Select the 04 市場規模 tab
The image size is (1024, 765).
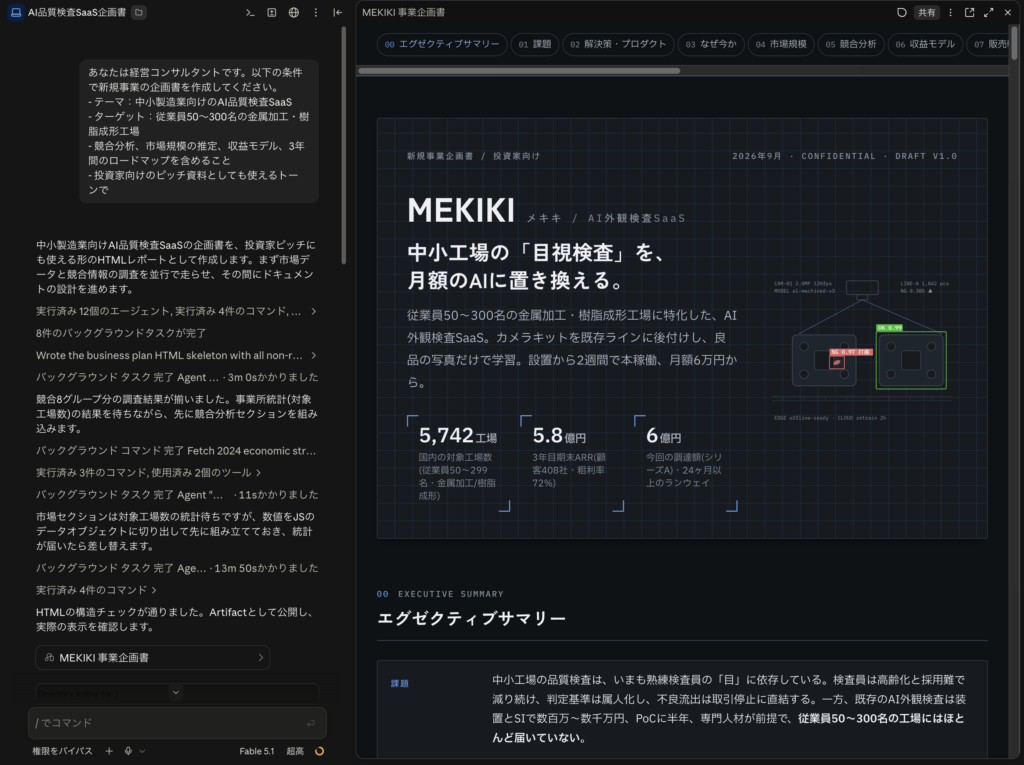point(780,44)
